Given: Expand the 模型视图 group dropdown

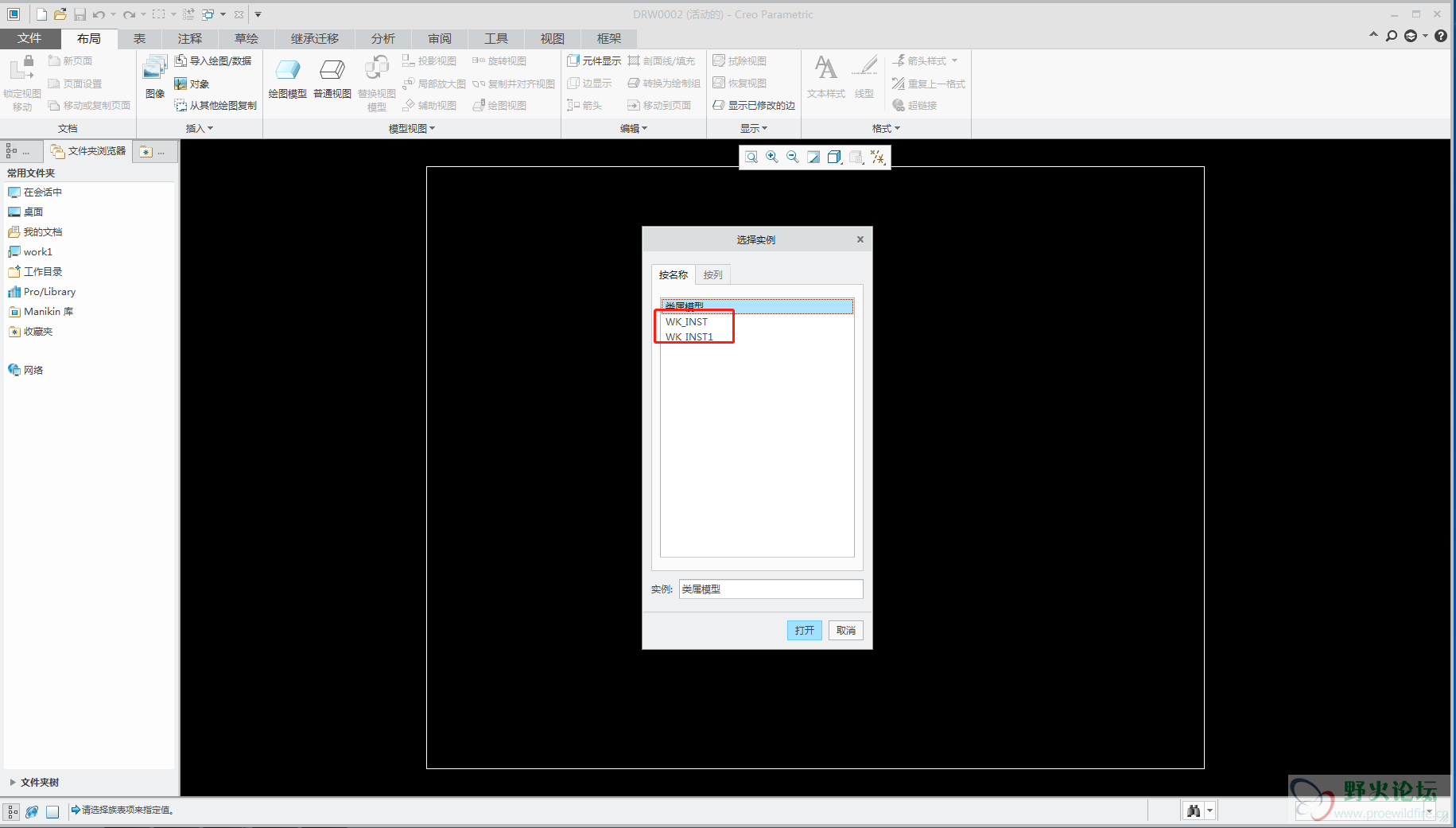Looking at the screenshot, I should coord(412,128).
